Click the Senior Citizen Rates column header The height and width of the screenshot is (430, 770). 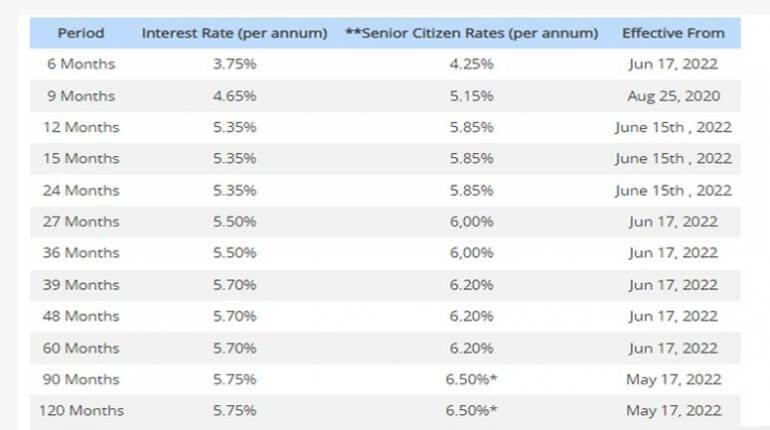(471, 33)
